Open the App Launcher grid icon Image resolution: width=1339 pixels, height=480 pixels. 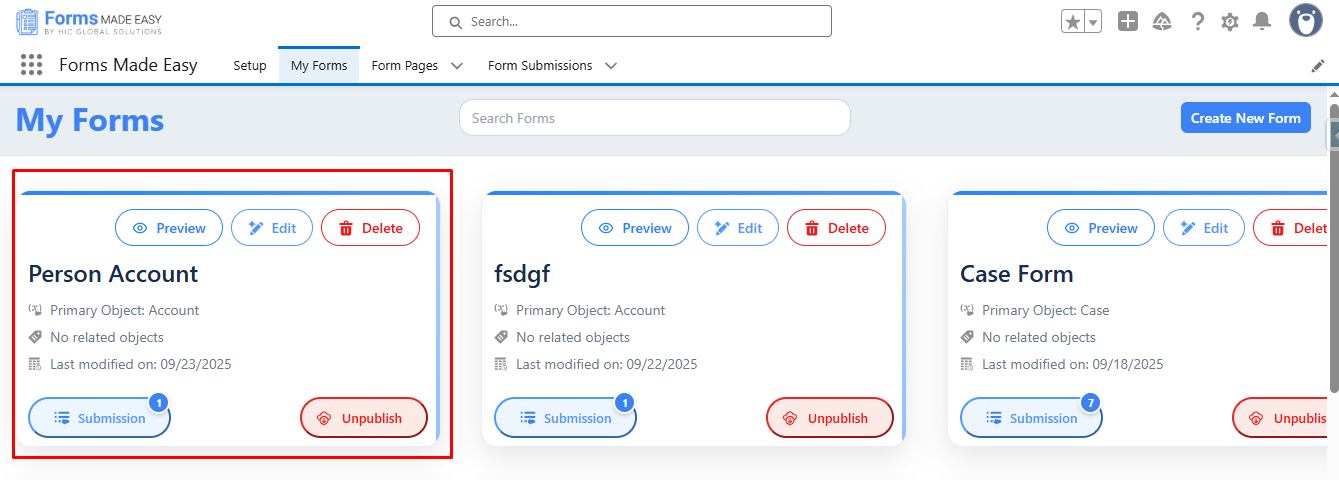[31, 65]
